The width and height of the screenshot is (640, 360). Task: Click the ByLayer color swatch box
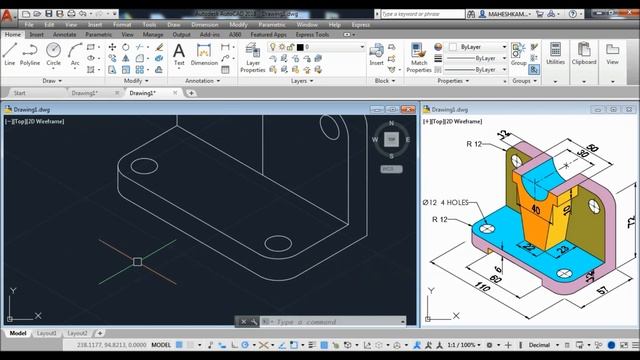point(453,47)
